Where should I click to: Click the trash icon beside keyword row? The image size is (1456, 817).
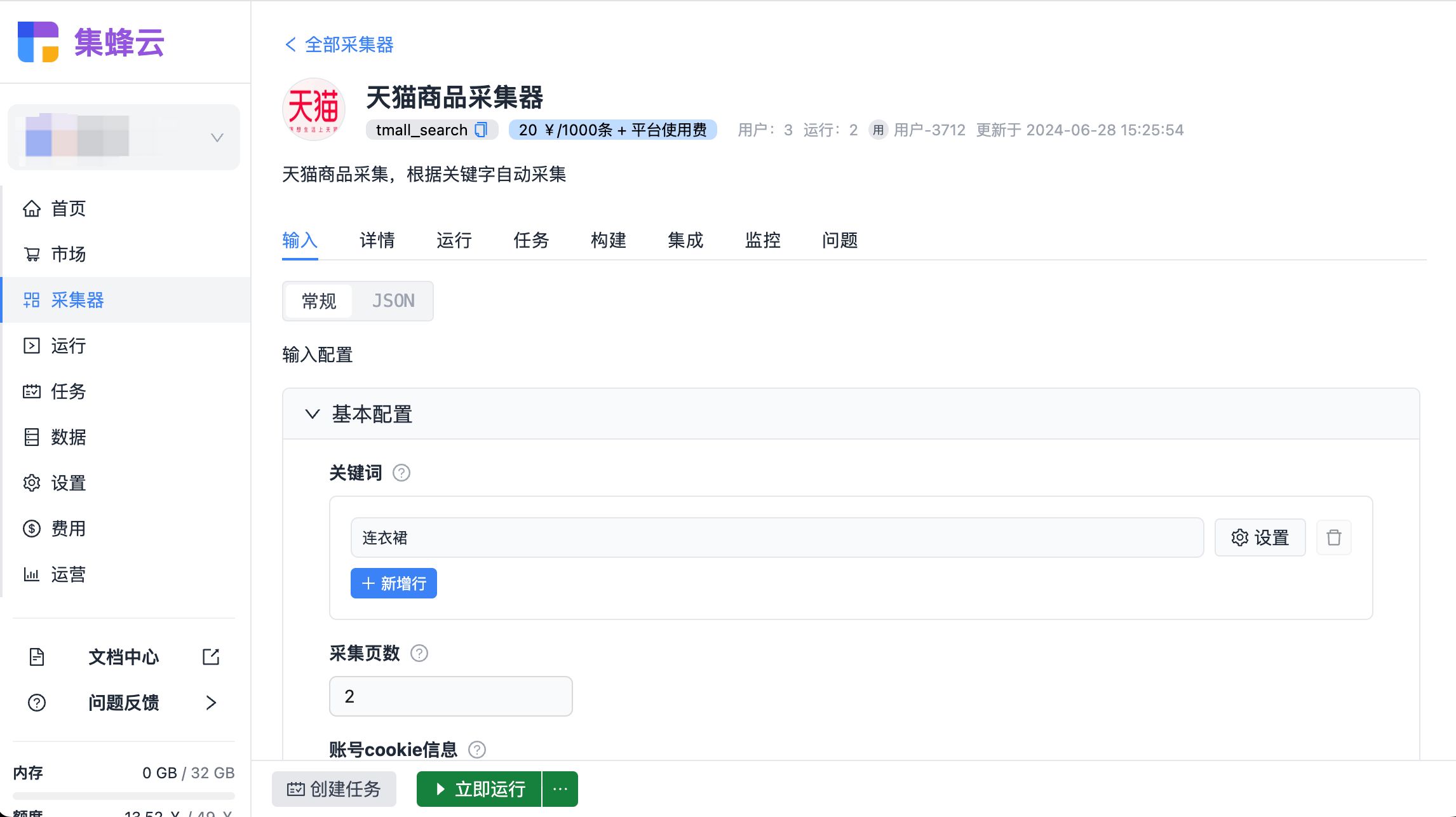point(1333,537)
